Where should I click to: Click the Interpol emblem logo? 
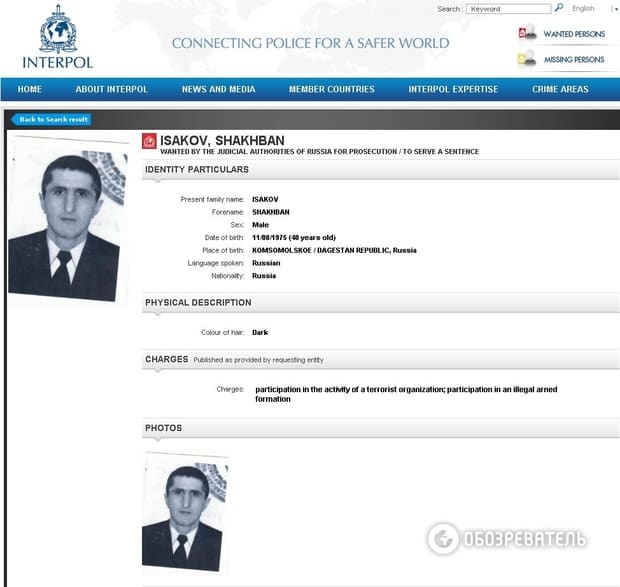tap(58, 30)
